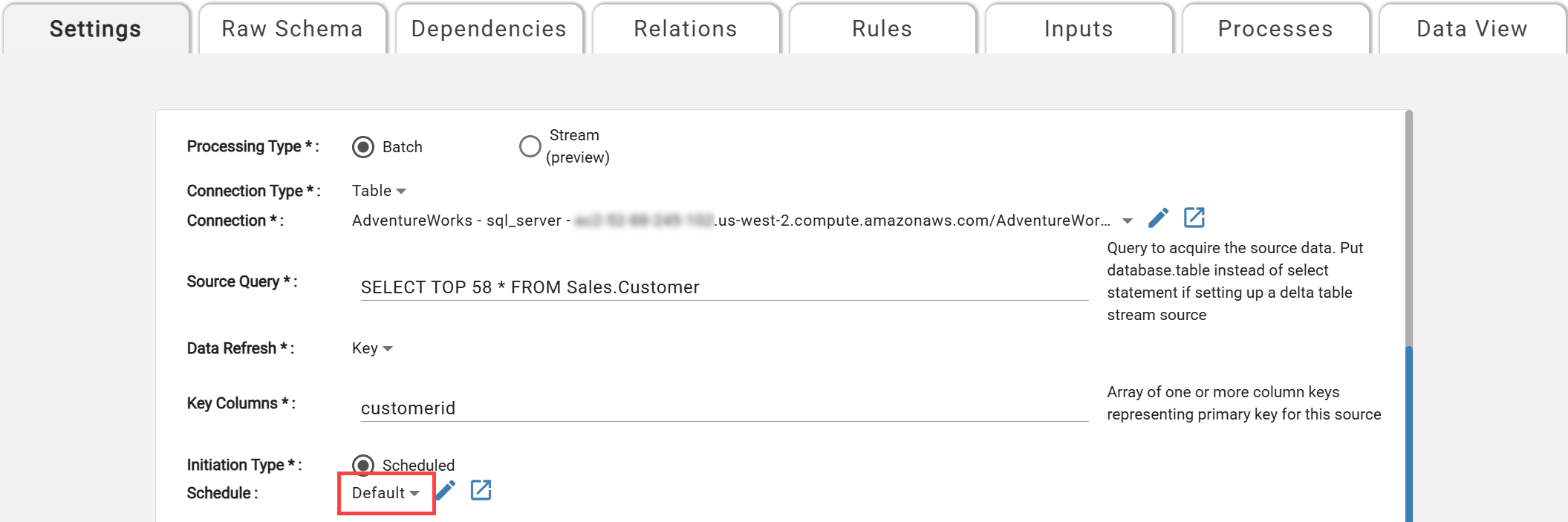
Task: Click the Key Columns customerid field
Action: pos(724,408)
